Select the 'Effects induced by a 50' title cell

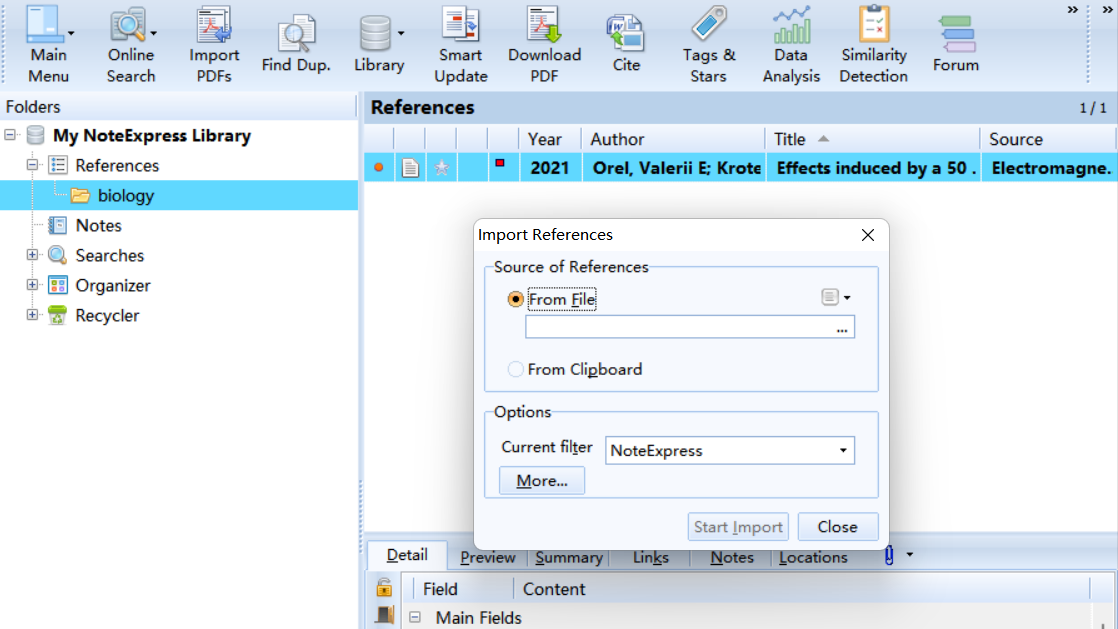pyautogui.click(x=873, y=168)
